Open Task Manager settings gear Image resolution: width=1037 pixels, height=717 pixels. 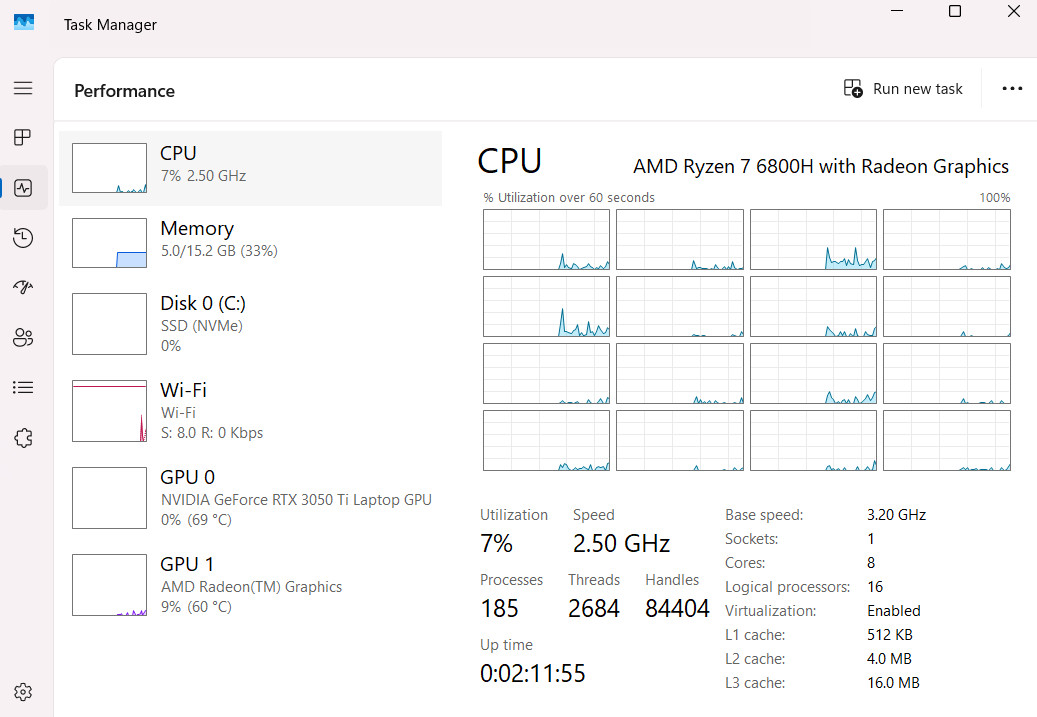click(23, 692)
